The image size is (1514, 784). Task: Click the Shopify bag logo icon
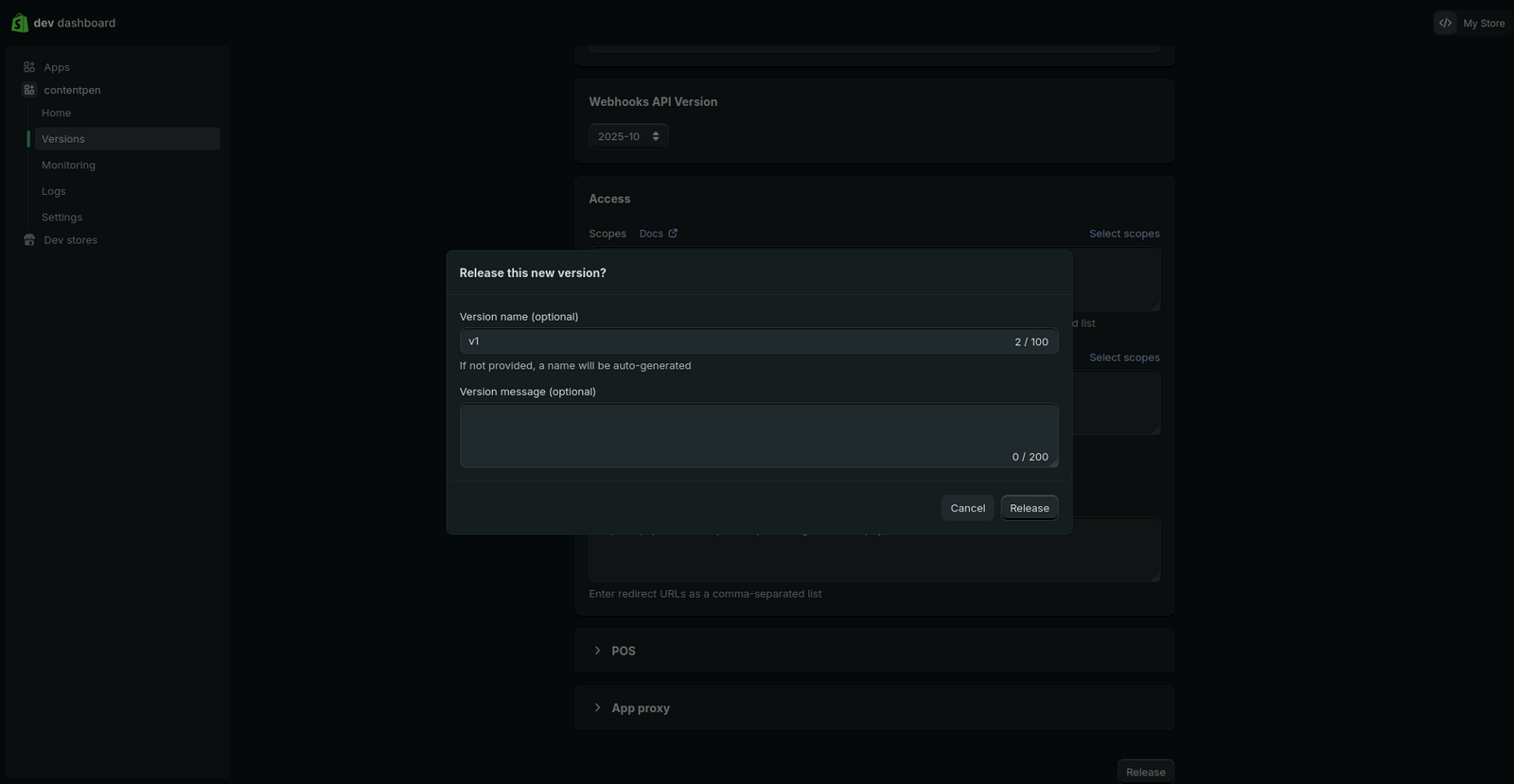19,23
